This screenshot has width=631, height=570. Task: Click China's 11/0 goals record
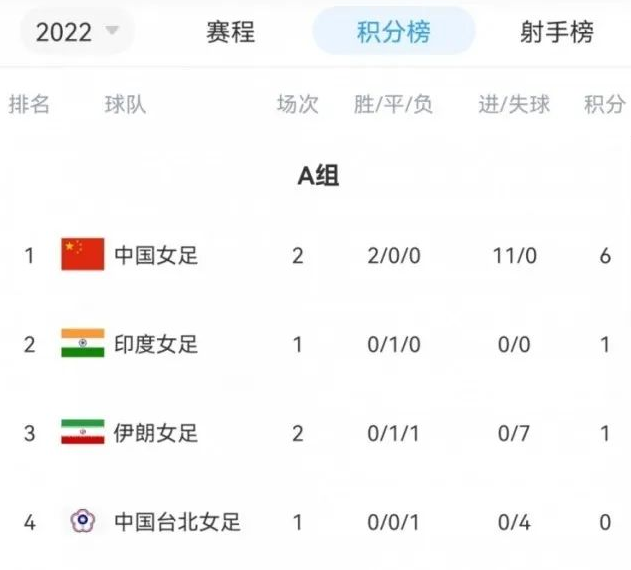pos(515,256)
